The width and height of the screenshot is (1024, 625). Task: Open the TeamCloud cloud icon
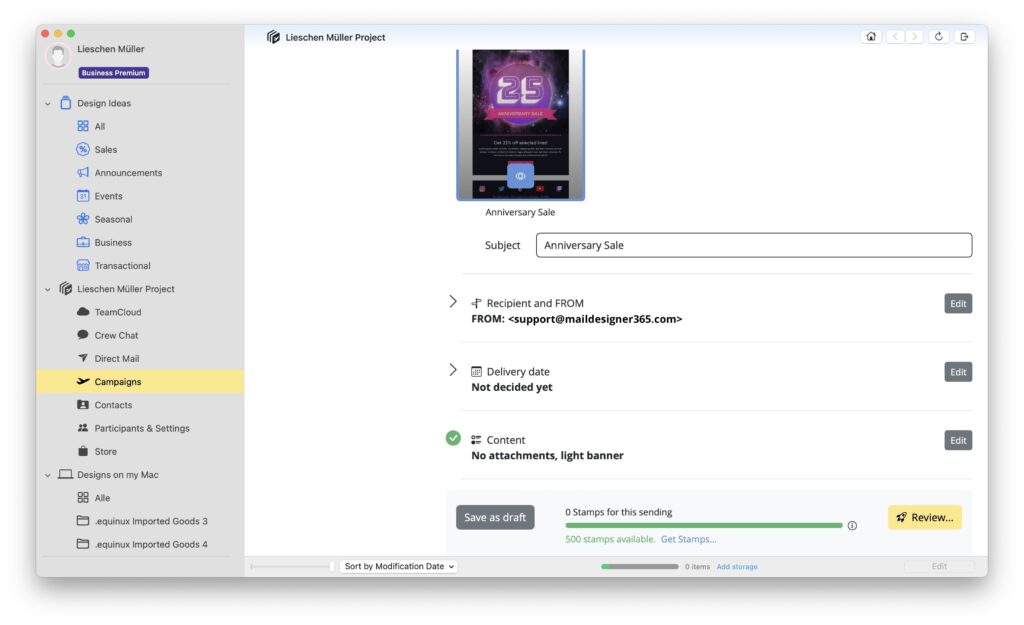(83, 312)
